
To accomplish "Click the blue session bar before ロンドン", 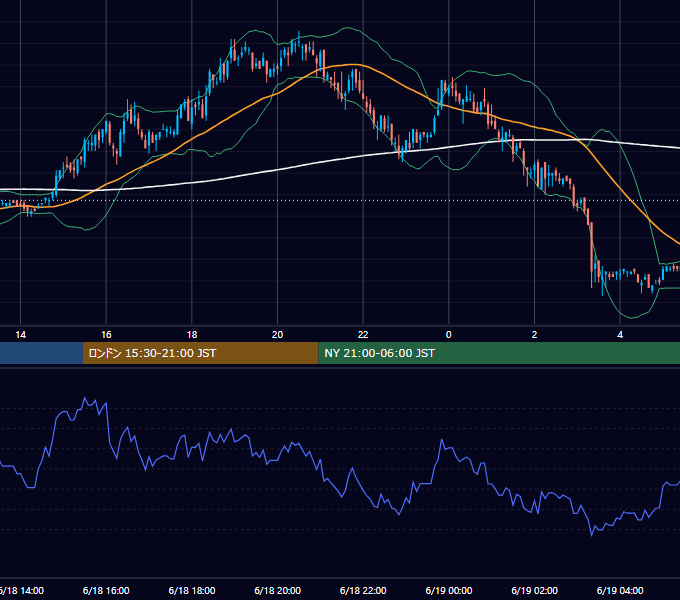I will tap(41, 353).
